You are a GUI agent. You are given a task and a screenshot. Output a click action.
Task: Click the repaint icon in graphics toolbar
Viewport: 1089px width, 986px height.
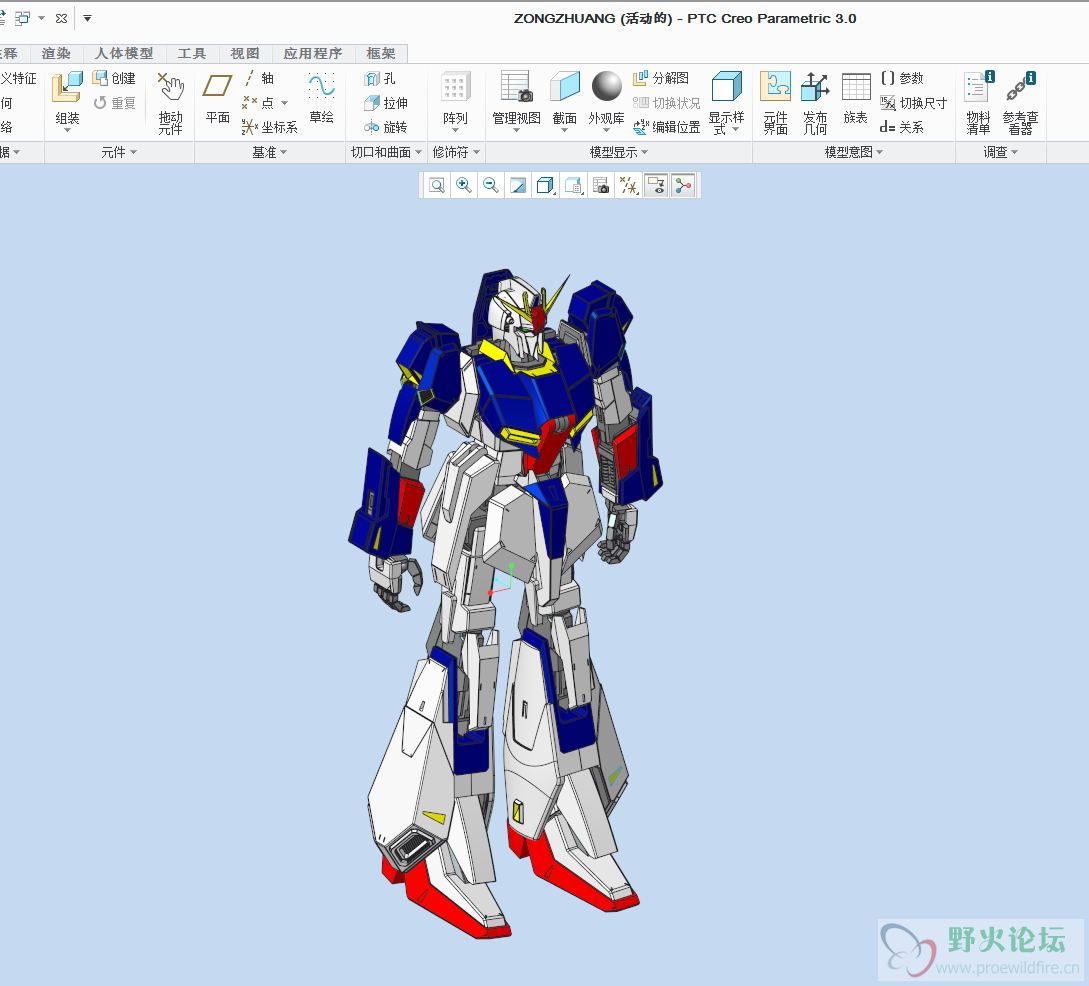[x=517, y=185]
